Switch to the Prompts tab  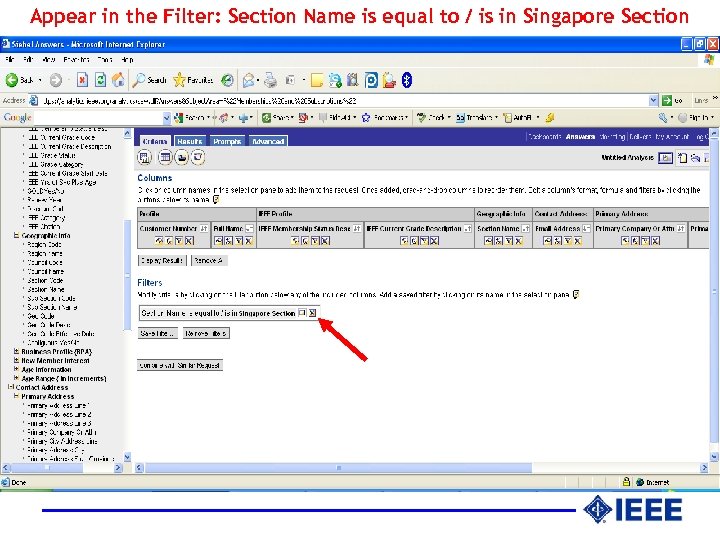[x=227, y=141]
